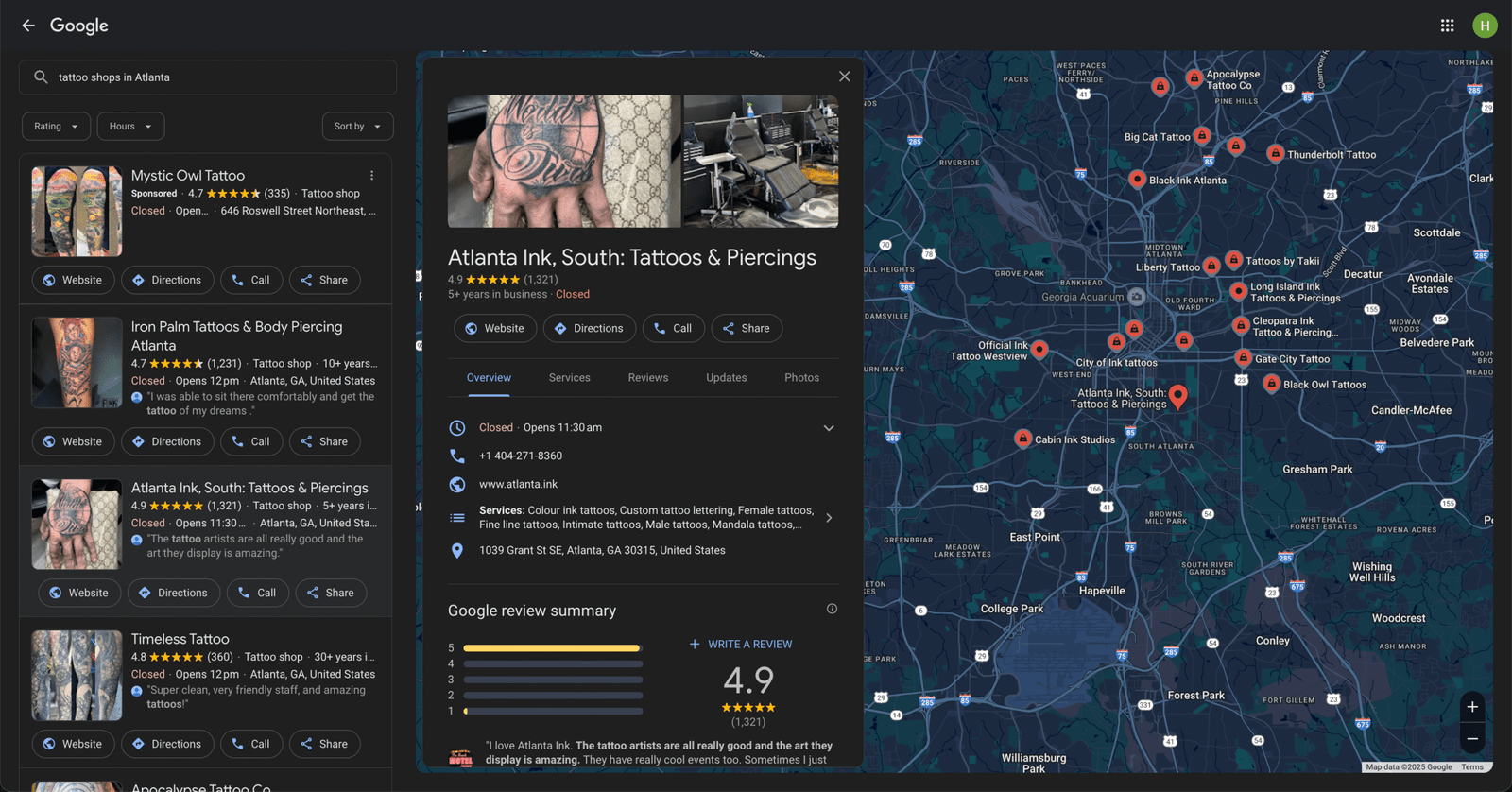Switch to the Overview tab
This screenshot has height=792, width=1512.
click(489, 378)
